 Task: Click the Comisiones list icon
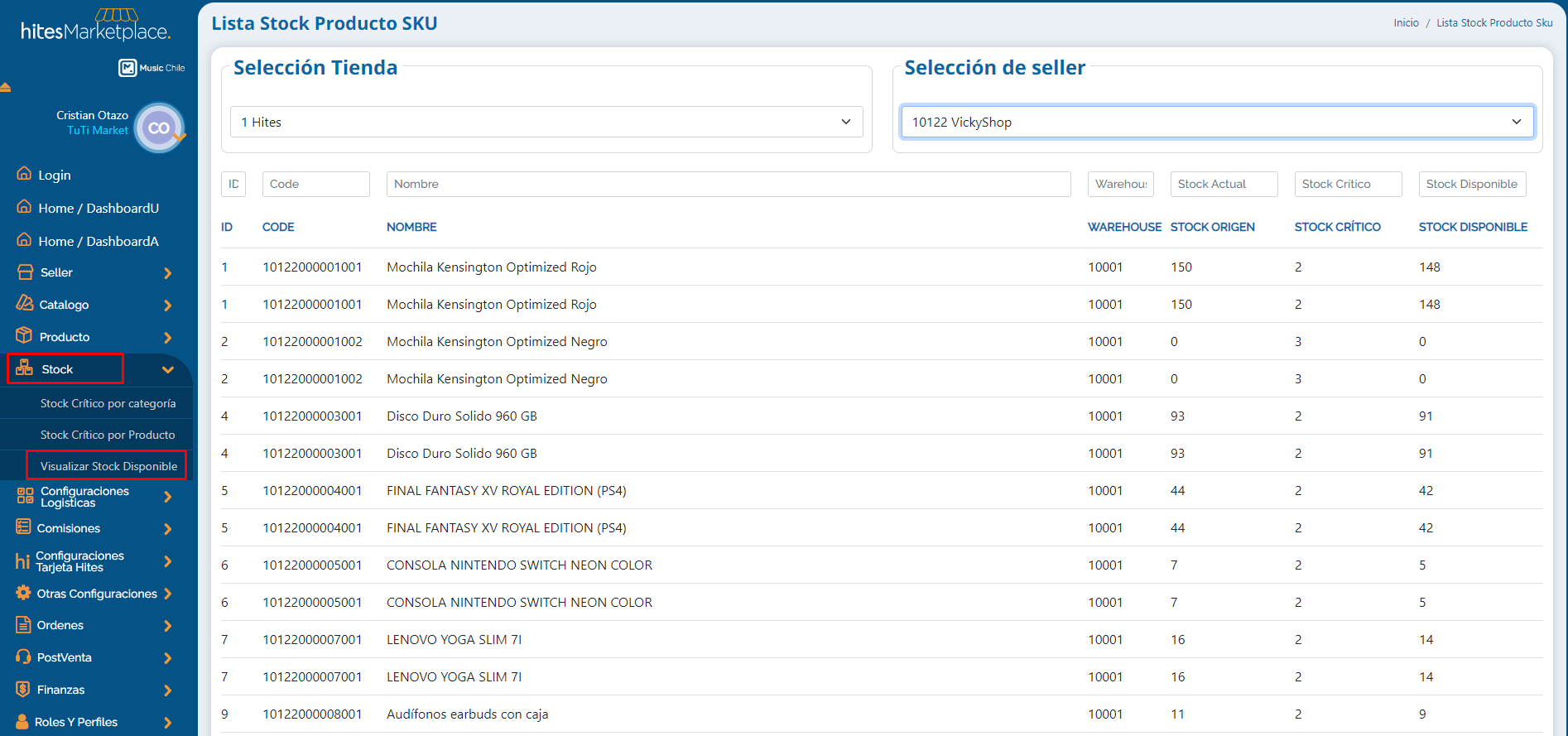pos(24,527)
